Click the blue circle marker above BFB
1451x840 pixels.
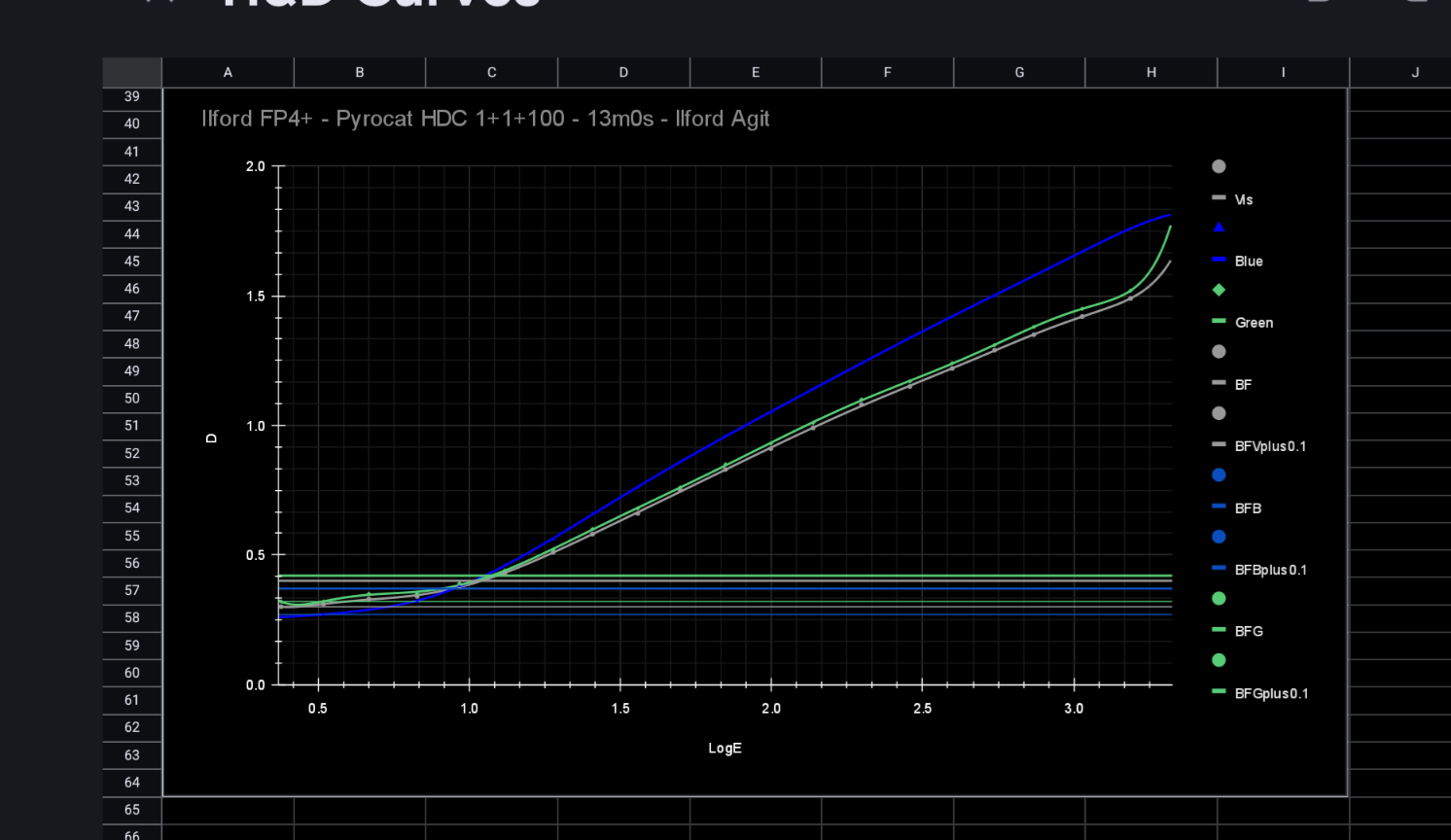point(1219,475)
